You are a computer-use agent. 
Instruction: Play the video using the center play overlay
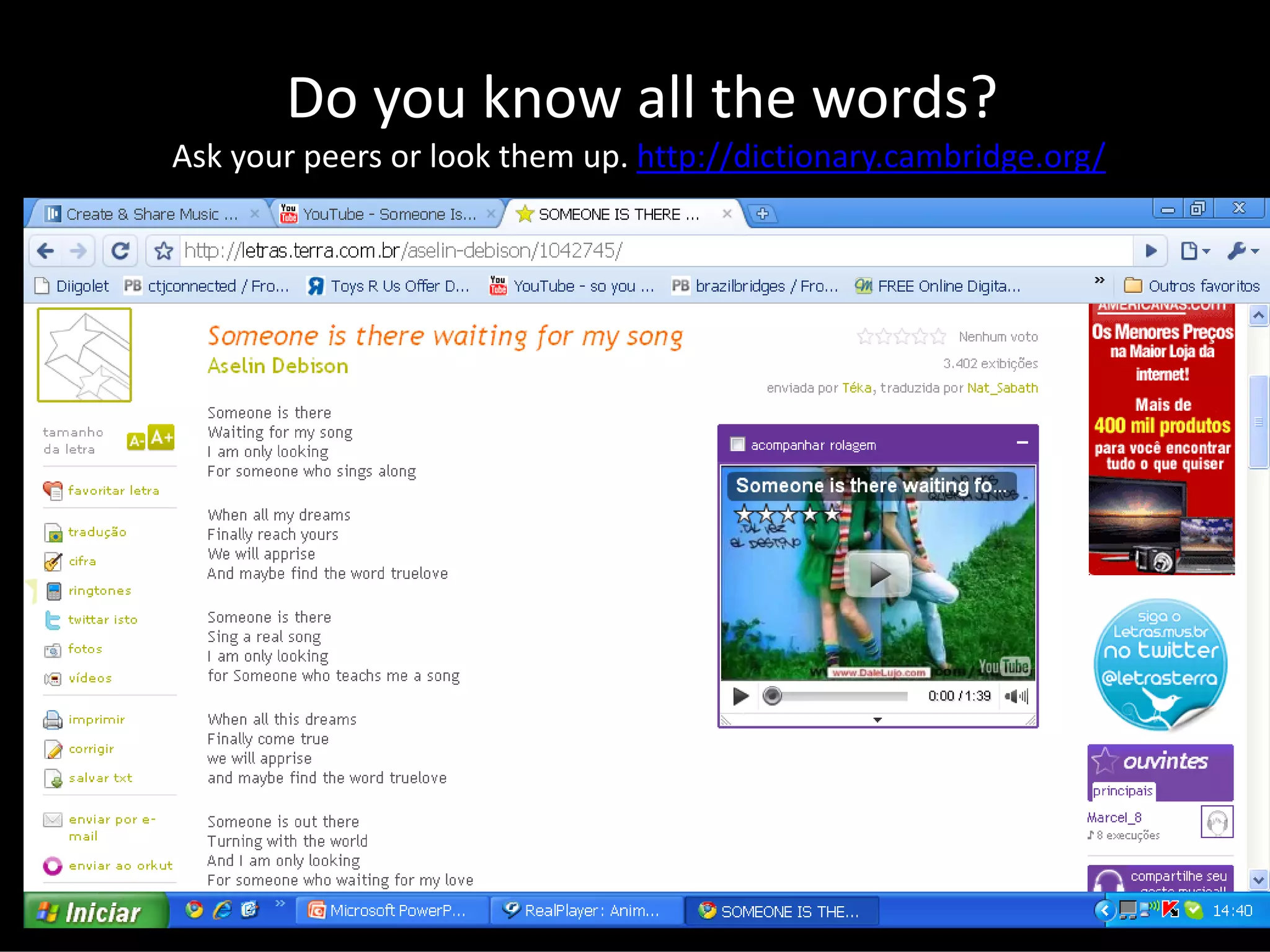pyautogui.click(x=878, y=574)
